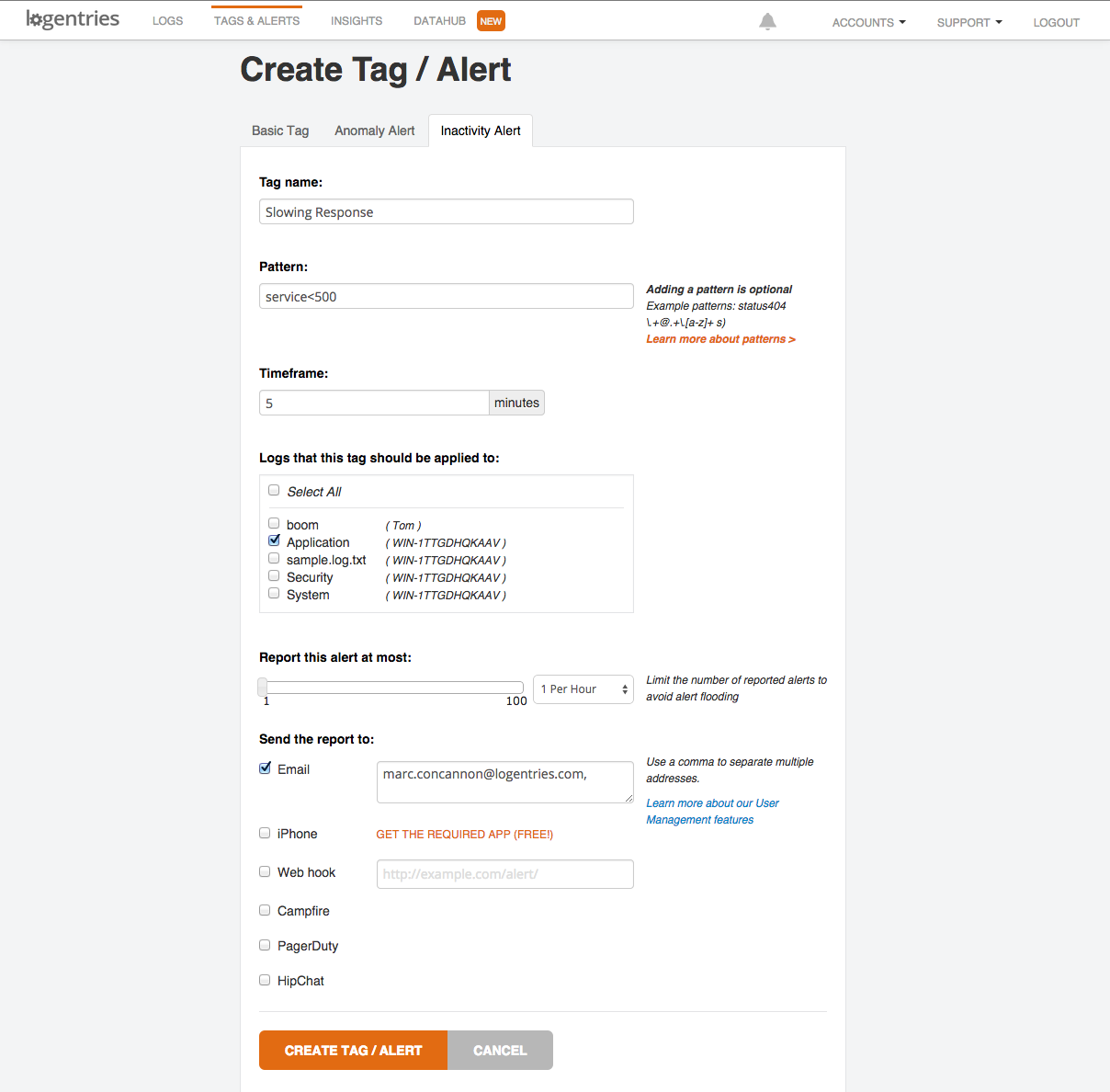Viewport: 1110px width, 1092px height.
Task: Expand the Accounts menu
Action: pyautogui.click(x=868, y=22)
